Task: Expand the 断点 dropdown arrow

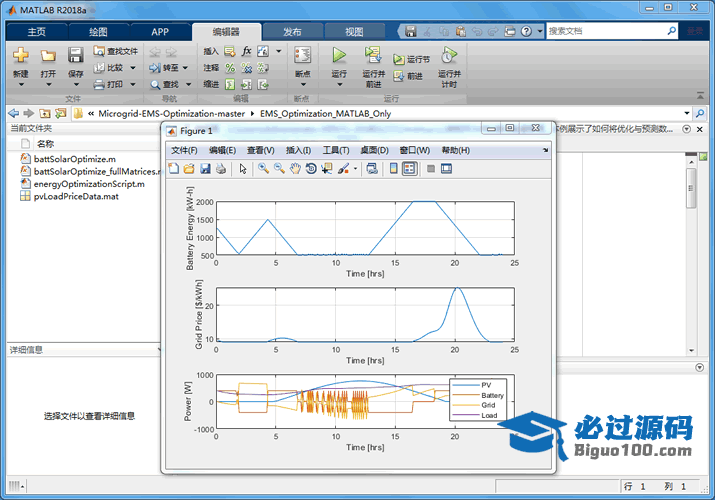Action: point(302,85)
